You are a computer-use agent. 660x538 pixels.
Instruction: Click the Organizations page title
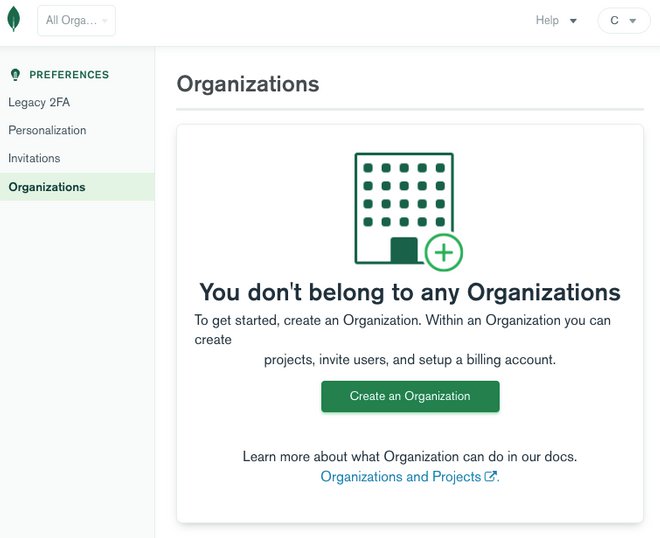click(x=248, y=84)
